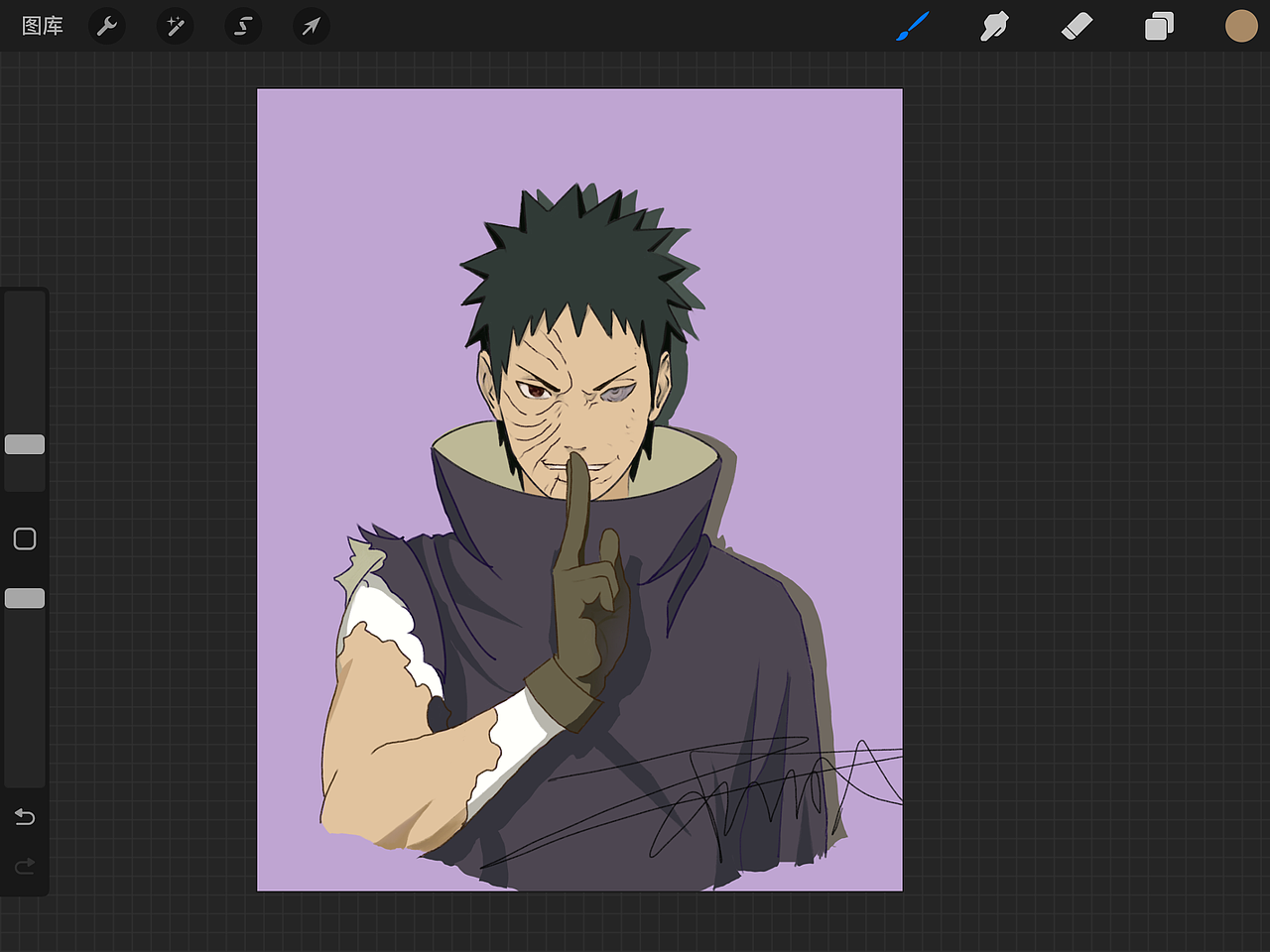Image resolution: width=1270 pixels, height=952 pixels.
Task: Undo the last stroke
Action: pyautogui.click(x=25, y=816)
